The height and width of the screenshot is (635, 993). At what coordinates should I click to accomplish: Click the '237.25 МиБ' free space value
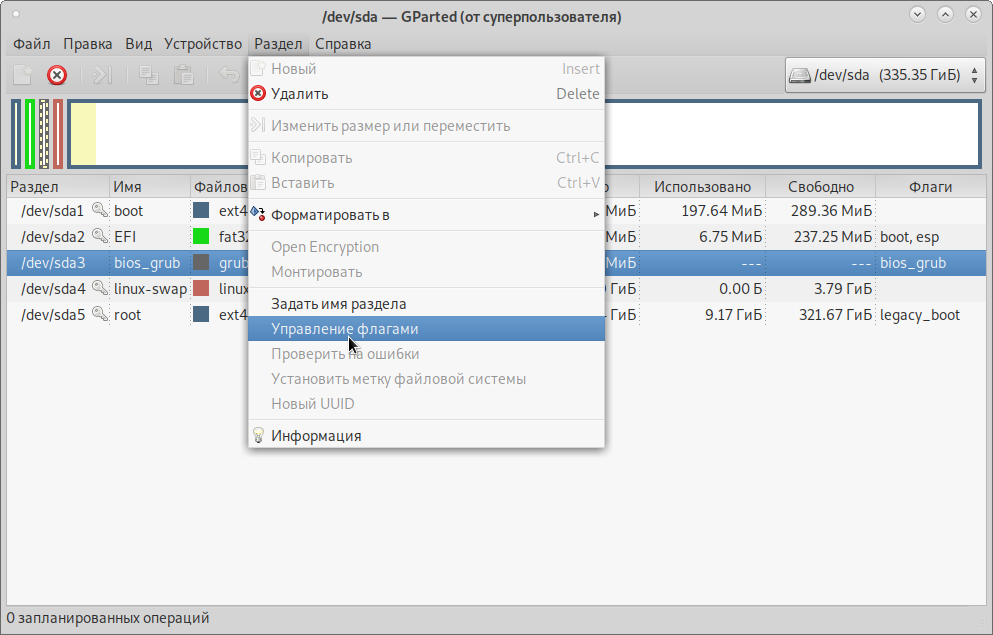[x=833, y=237]
